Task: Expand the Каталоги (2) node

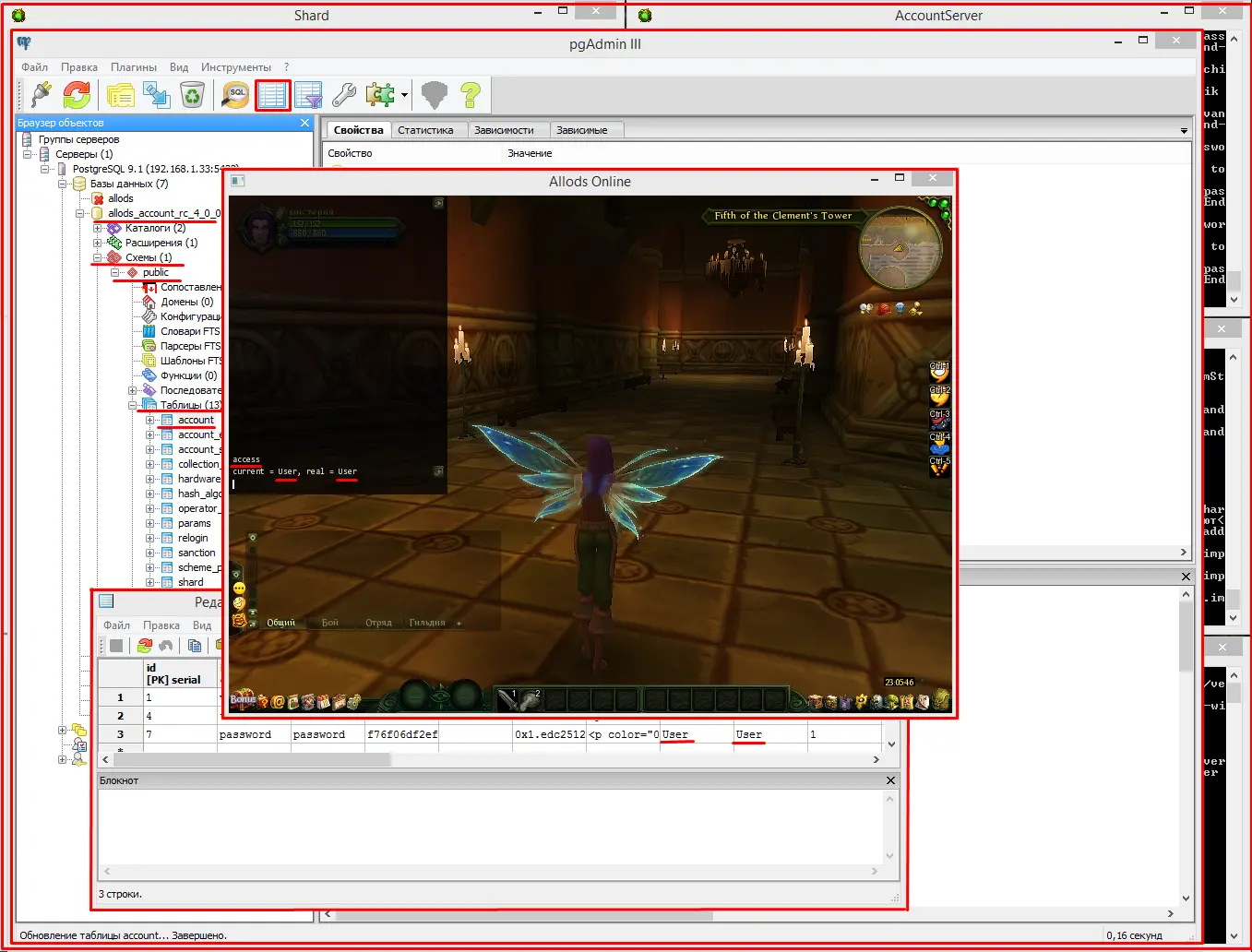Action: coord(98,228)
